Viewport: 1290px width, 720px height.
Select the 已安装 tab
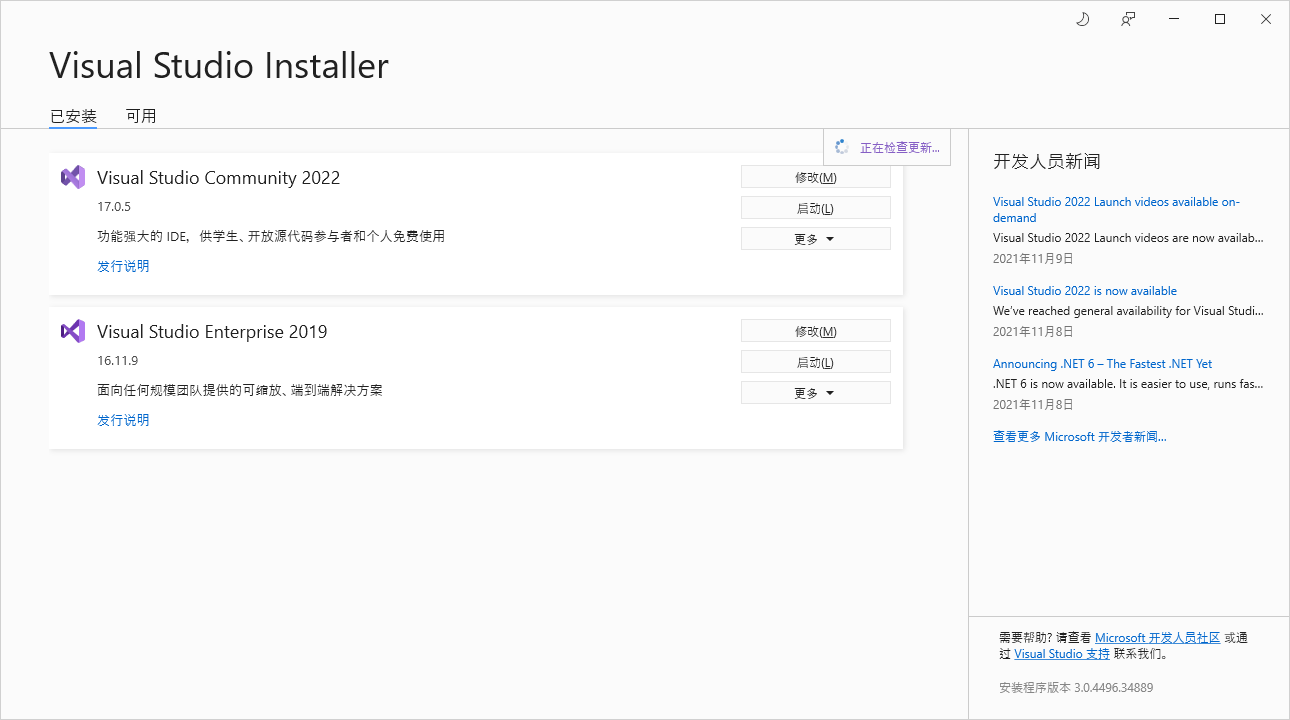pyautogui.click(x=72, y=115)
